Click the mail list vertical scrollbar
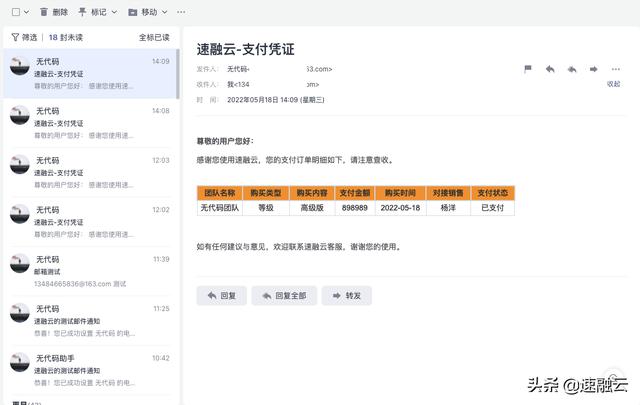640x405 pixels. coord(178,74)
